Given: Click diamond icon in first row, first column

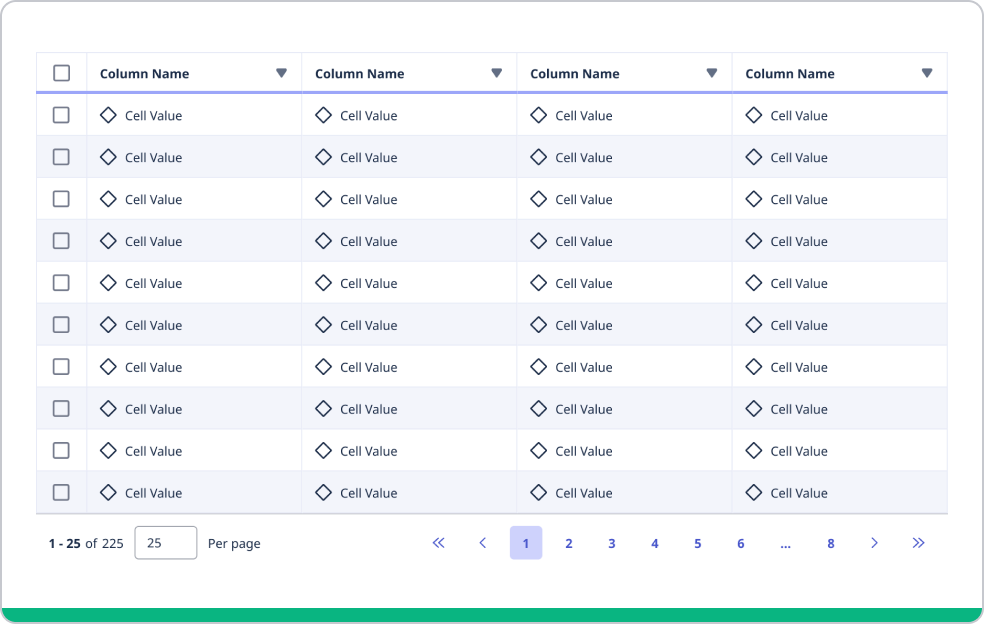Looking at the screenshot, I should 109,115.
